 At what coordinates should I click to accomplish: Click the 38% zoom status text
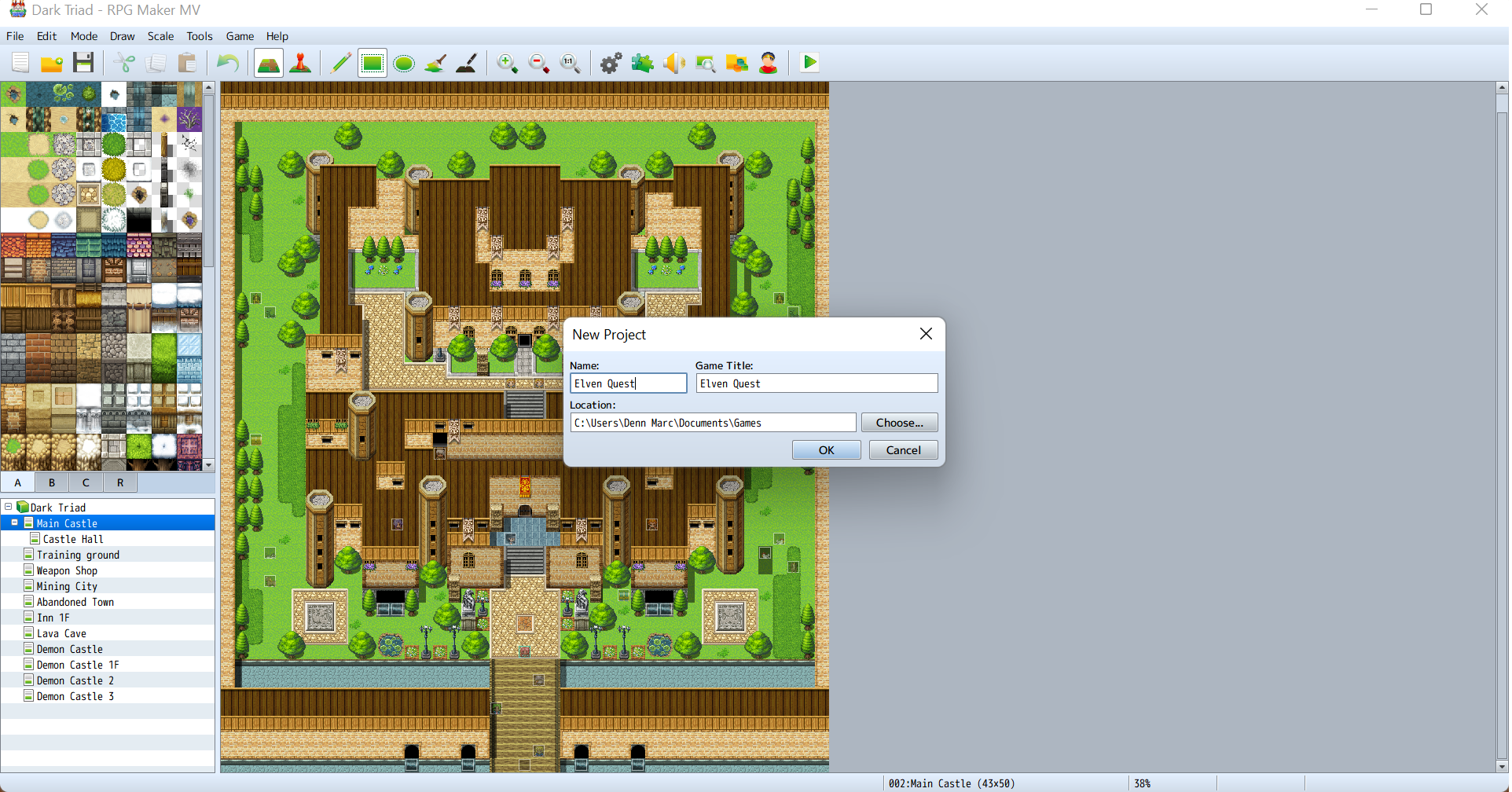pyautogui.click(x=1142, y=783)
